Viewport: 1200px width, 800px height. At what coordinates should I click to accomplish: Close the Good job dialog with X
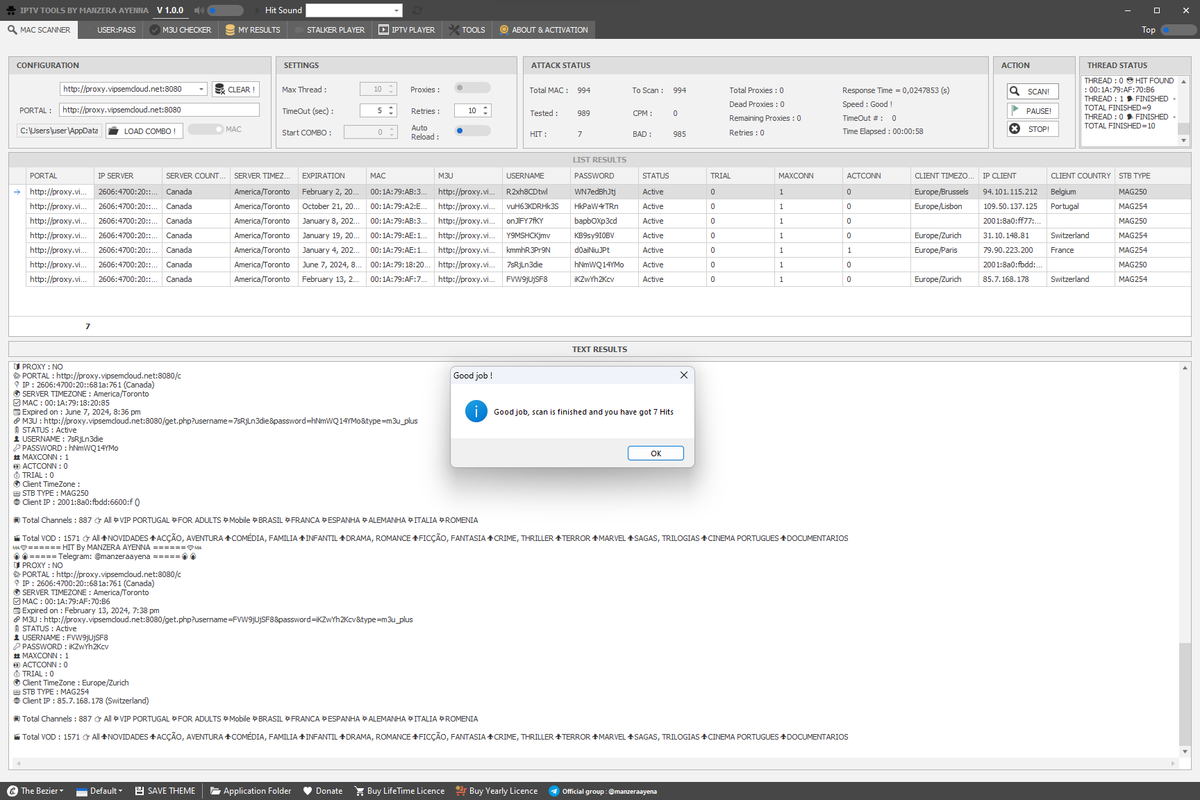click(x=684, y=375)
